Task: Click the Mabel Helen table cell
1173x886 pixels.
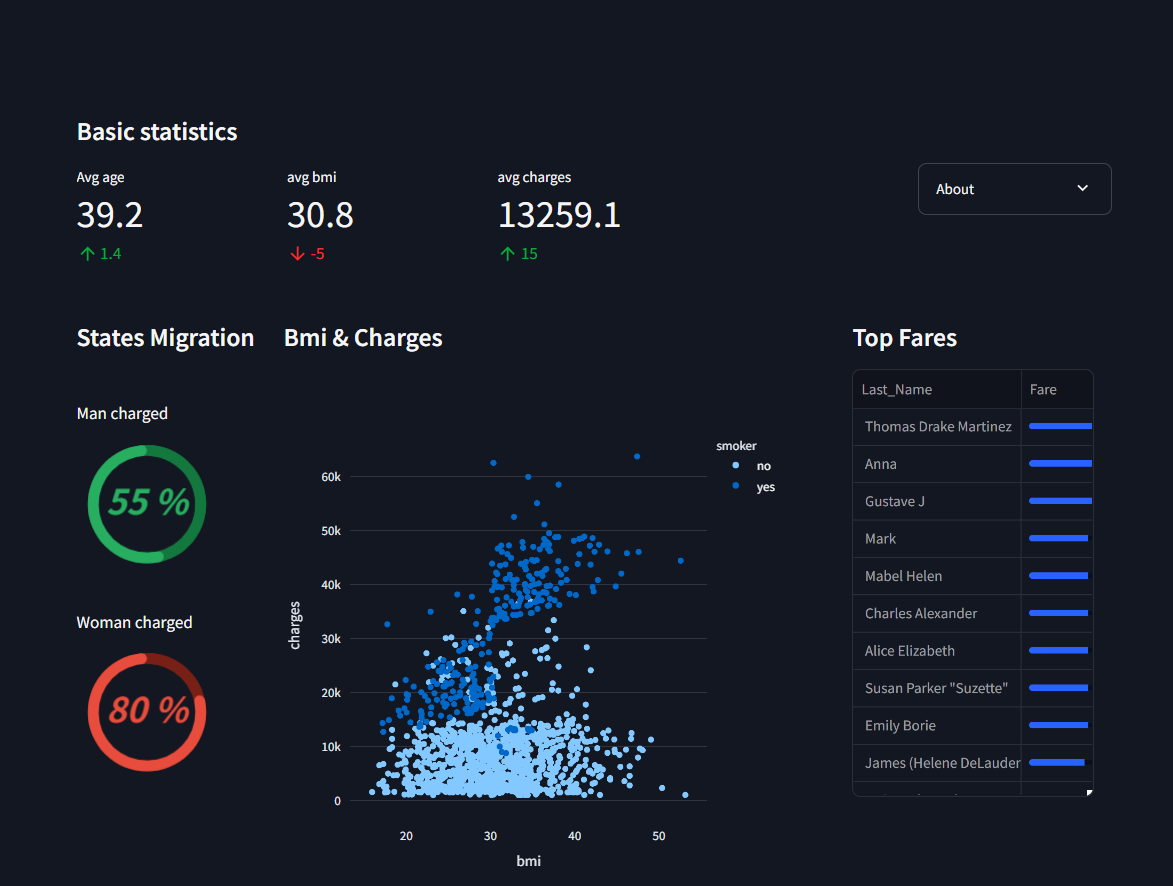Action: pyautogui.click(x=937, y=576)
